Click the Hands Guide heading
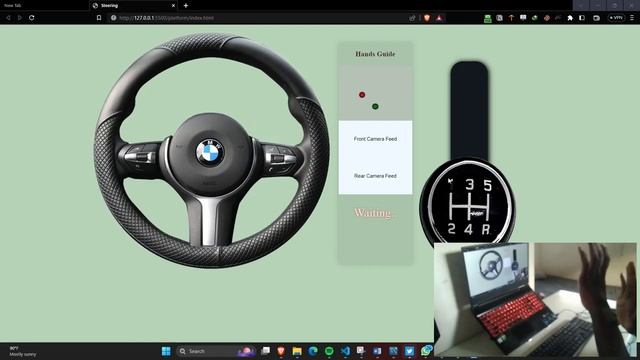 (x=375, y=54)
